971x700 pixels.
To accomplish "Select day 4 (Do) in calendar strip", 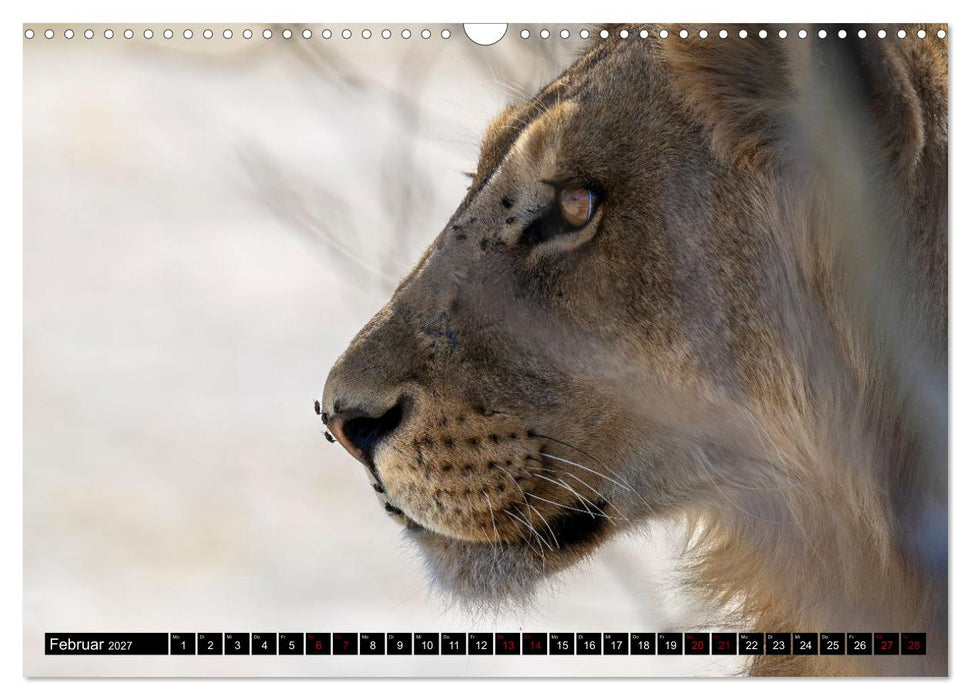I will pyautogui.click(x=264, y=644).
